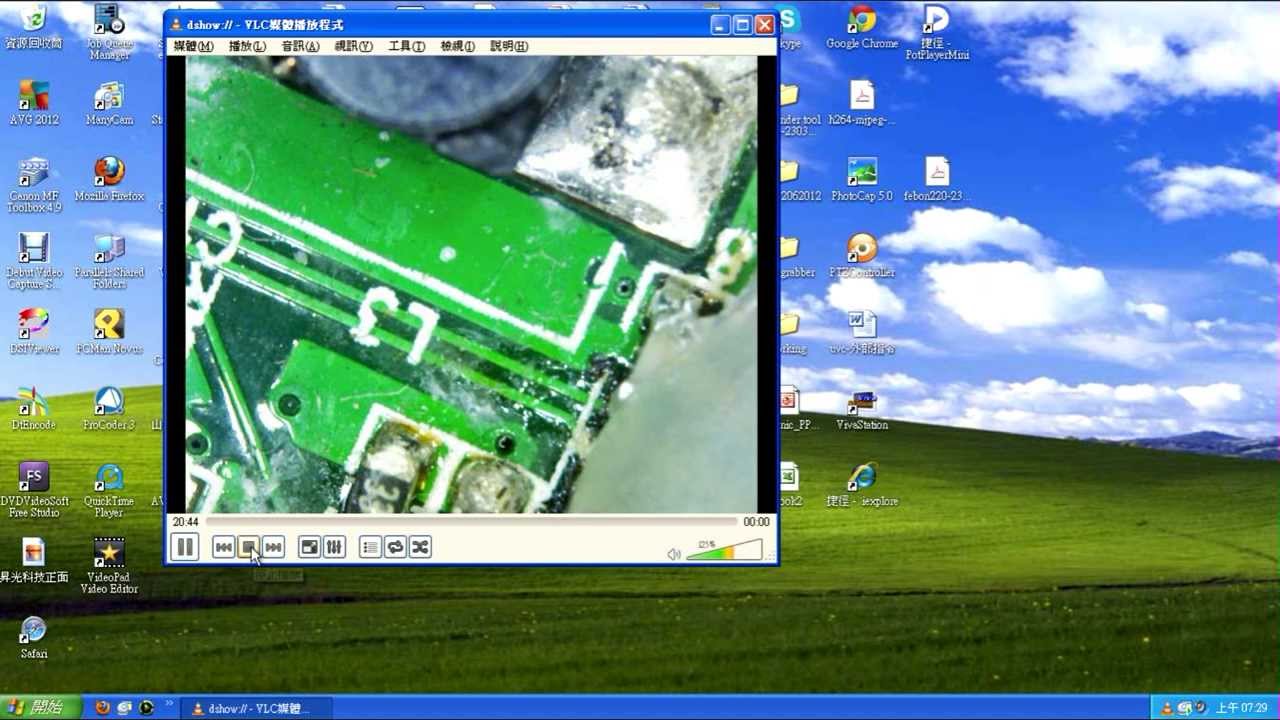Select the ViveStation desktop icon
Image resolution: width=1280 pixels, height=720 pixels.
click(862, 409)
